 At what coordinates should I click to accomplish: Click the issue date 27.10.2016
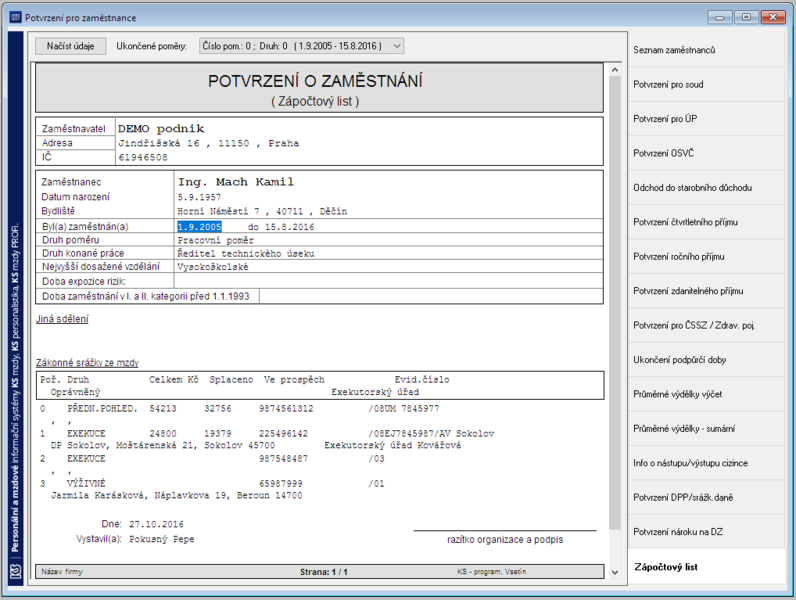[x=156, y=524]
